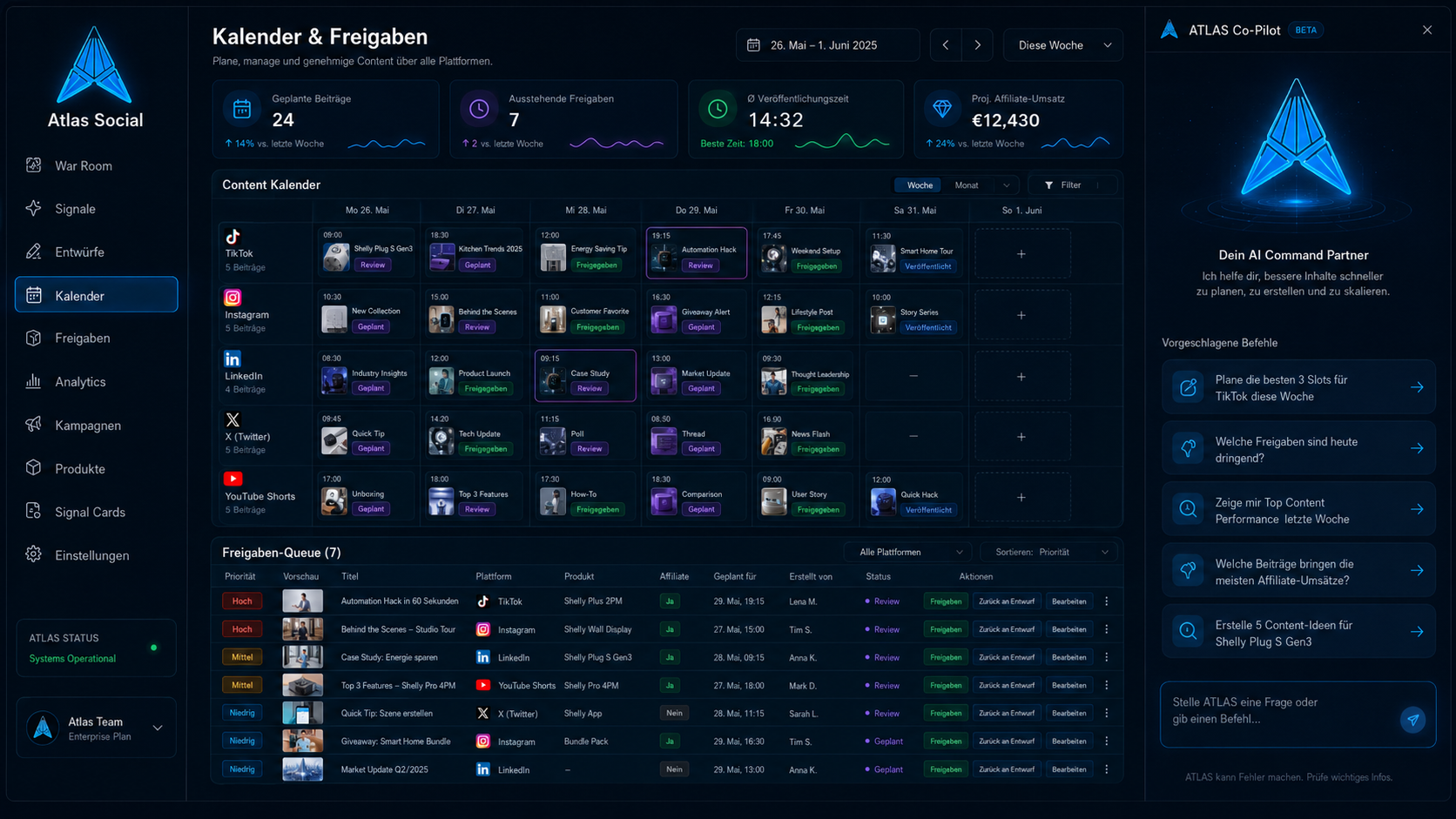Open the War Room sidebar icon

tap(34, 165)
